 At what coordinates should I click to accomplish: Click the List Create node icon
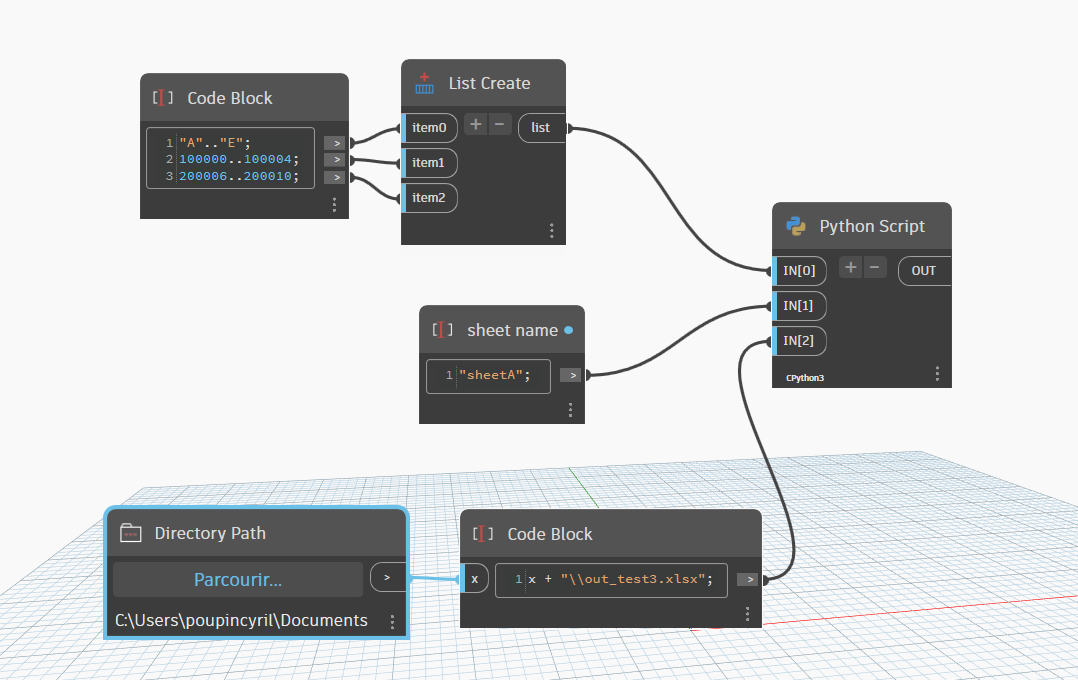click(x=425, y=83)
